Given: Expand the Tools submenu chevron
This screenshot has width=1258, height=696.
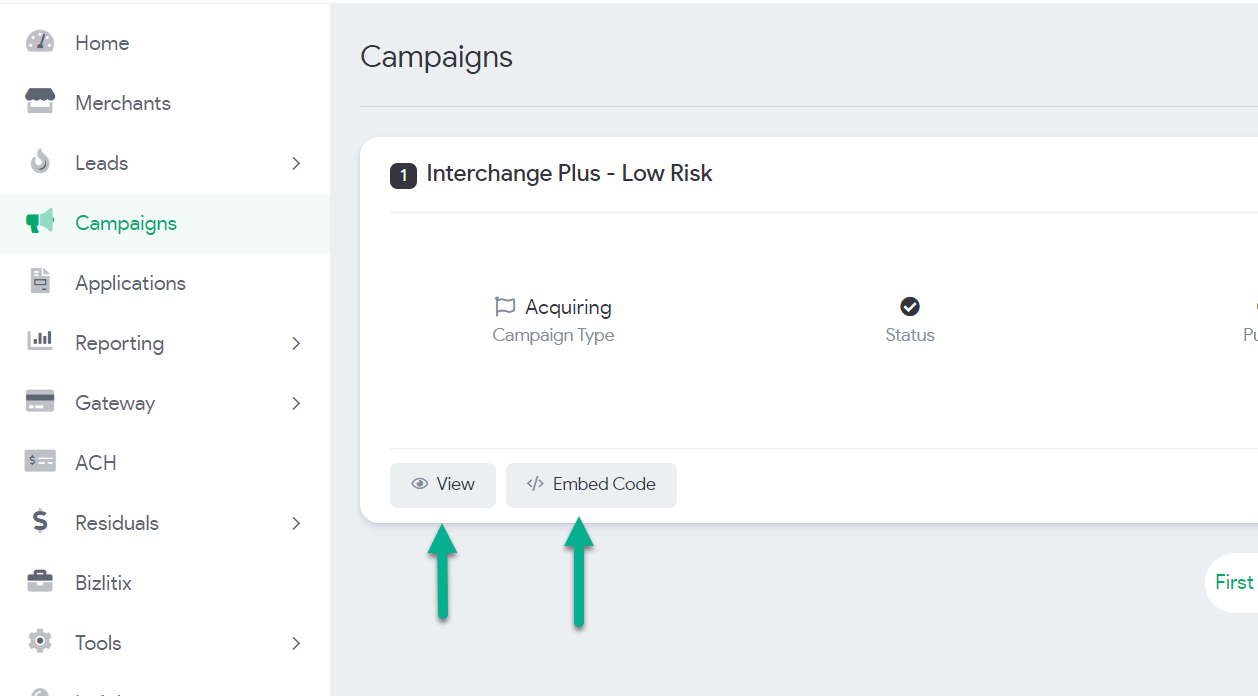Looking at the screenshot, I should 296,643.
